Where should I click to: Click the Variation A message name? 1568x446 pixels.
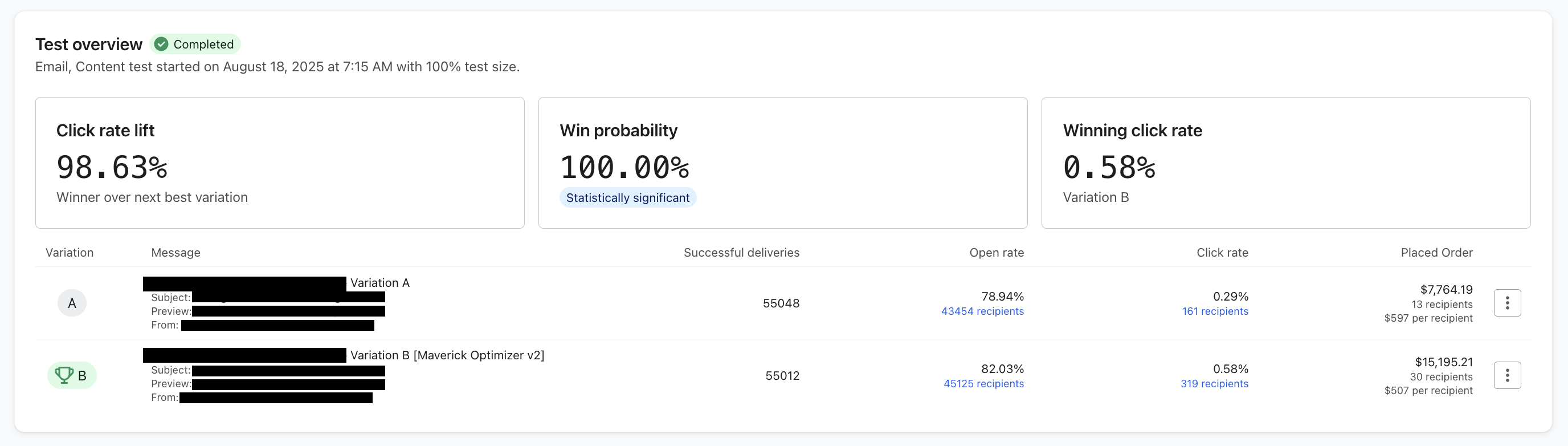(380, 283)
